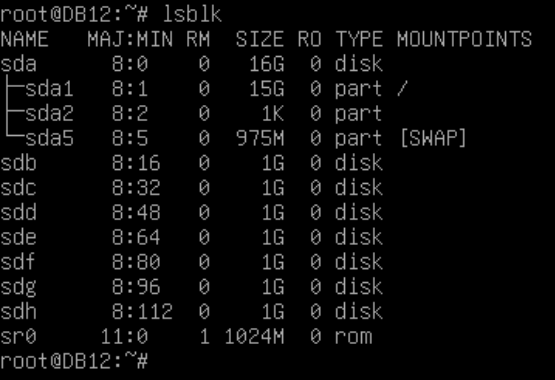Select the sda disk name
The width and height of the screenshot is (555, 380).
click(x=18, y=64)
